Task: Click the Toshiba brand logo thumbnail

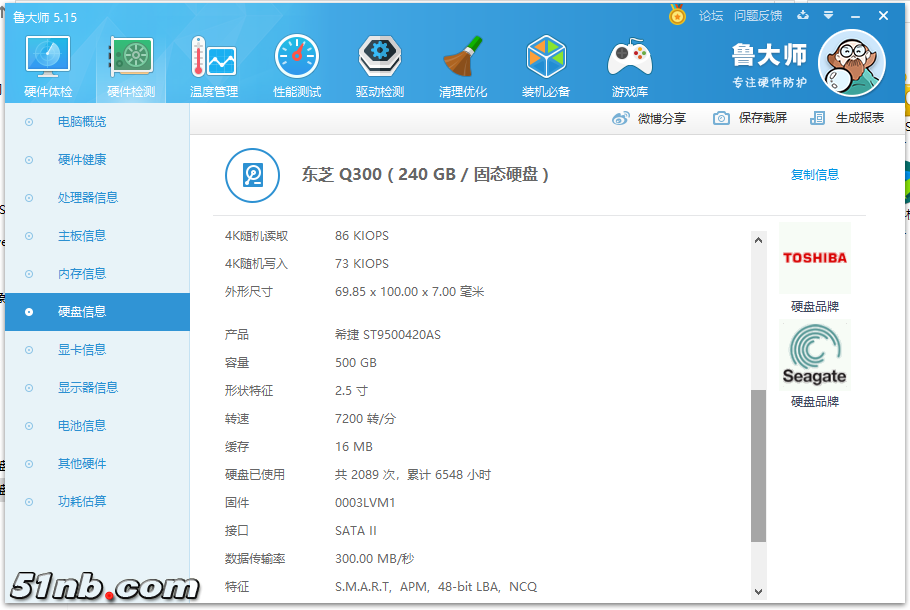Action: 814,258
